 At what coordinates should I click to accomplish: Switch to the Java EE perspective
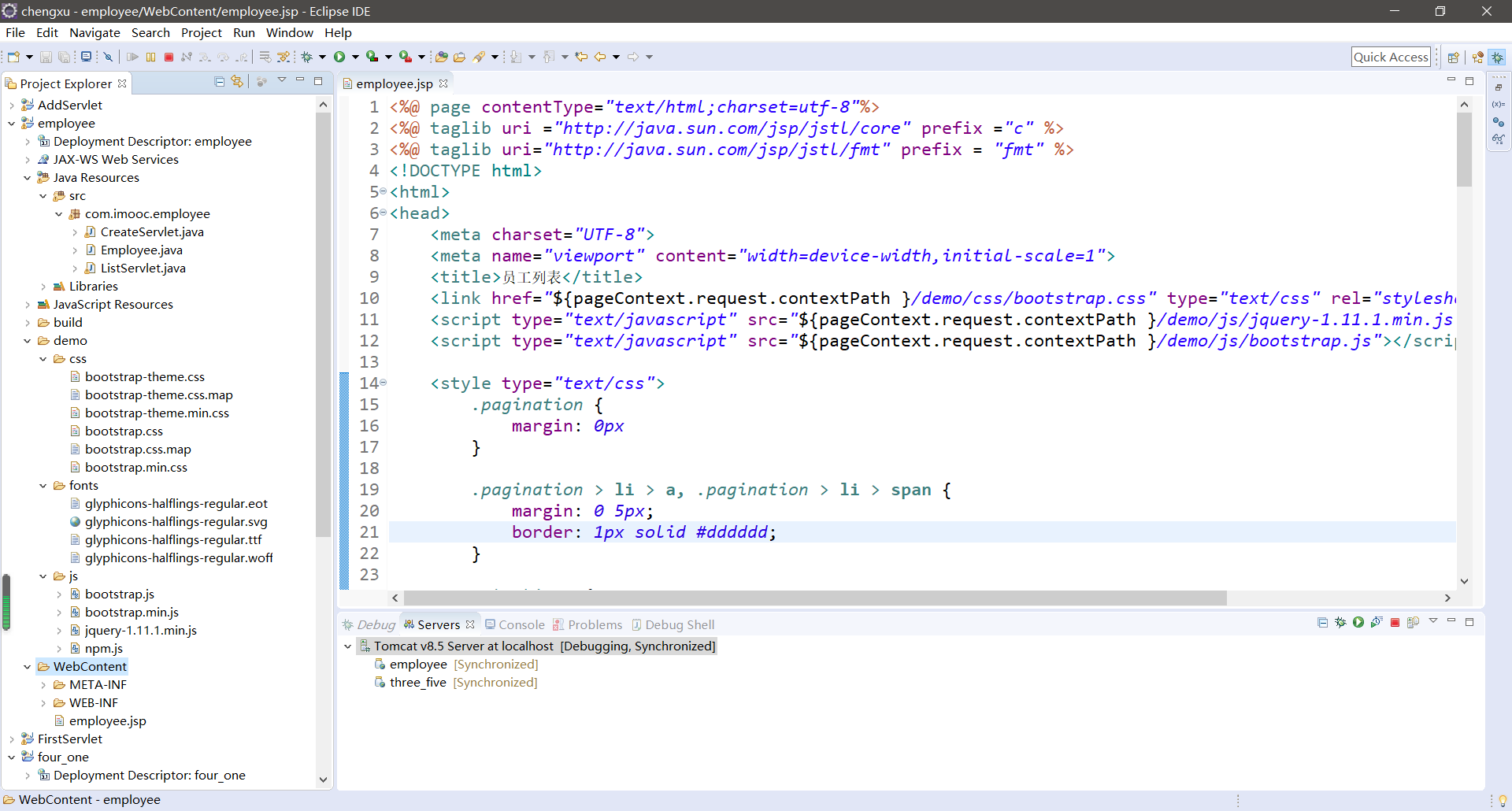pyautogui.click(x=1478, y=57)
